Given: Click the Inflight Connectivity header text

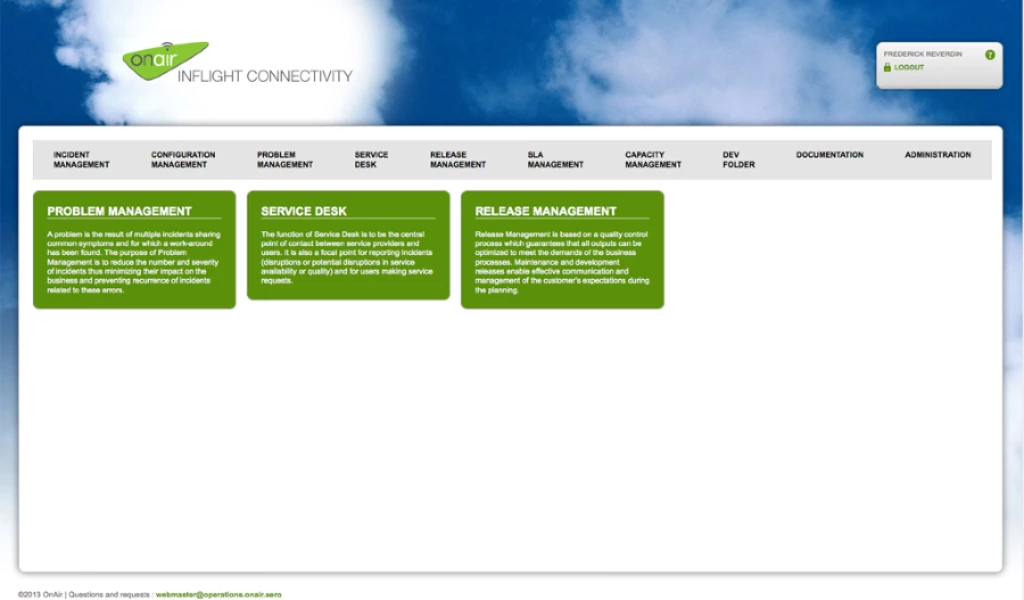Looking at the screenshot, I should pyautogui.click(x=264, y=76).
